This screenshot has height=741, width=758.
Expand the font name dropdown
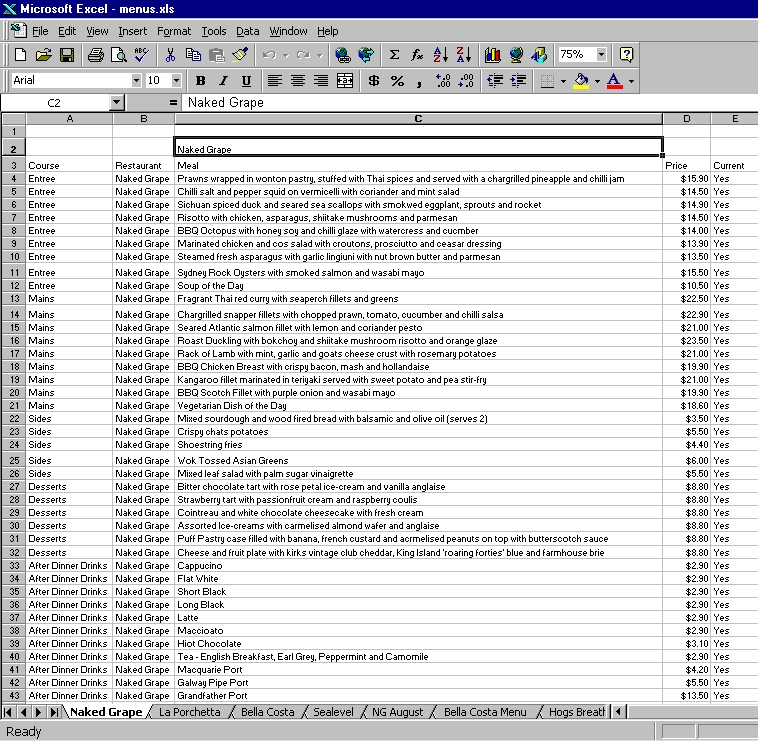[136, 81]
